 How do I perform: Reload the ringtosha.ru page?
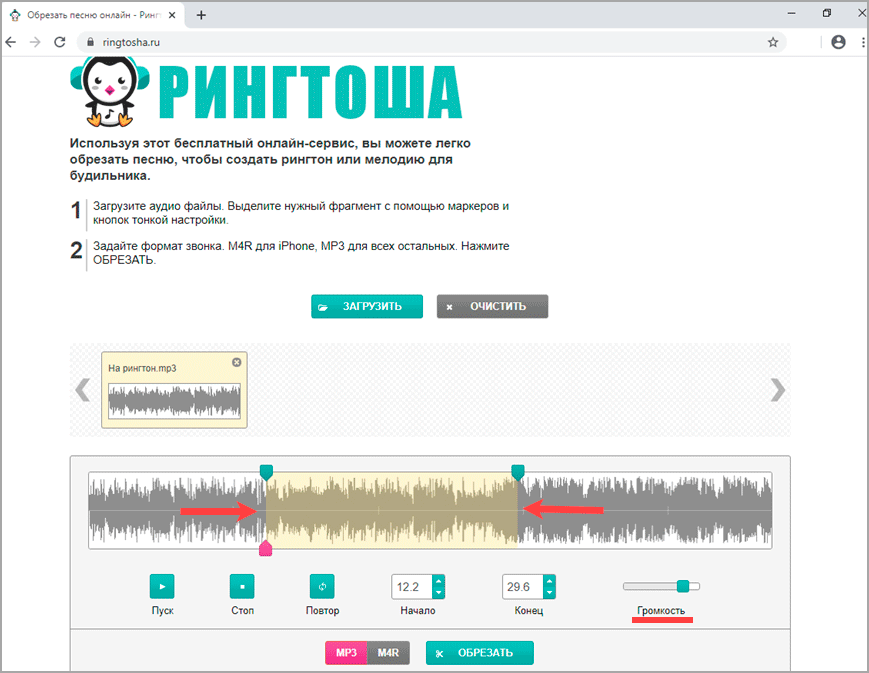pos(59,42)
